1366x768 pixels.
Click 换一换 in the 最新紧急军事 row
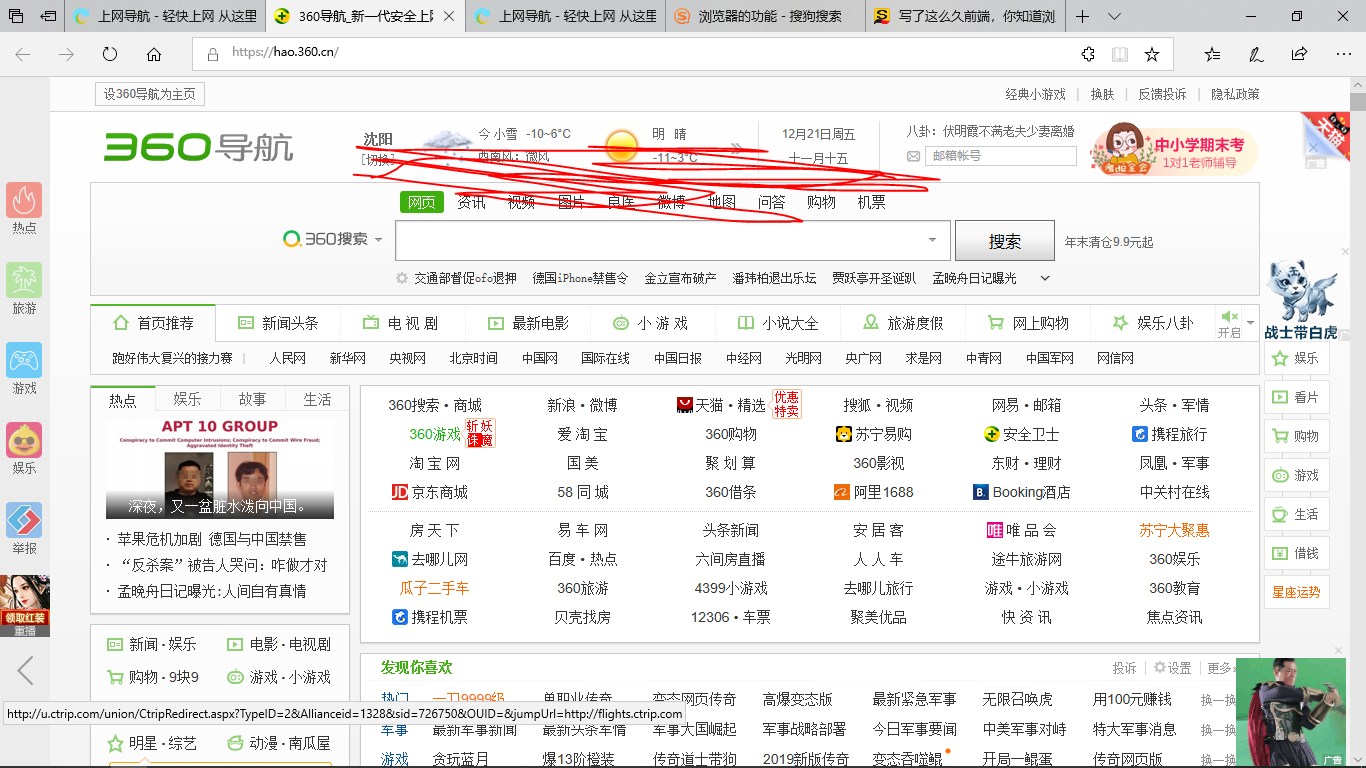1218,700
